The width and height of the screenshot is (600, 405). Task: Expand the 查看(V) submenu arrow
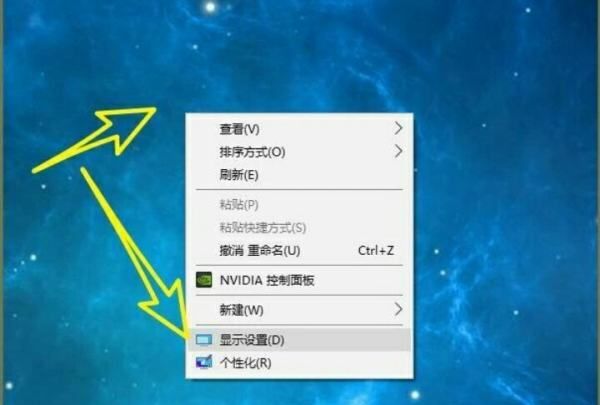398,128
